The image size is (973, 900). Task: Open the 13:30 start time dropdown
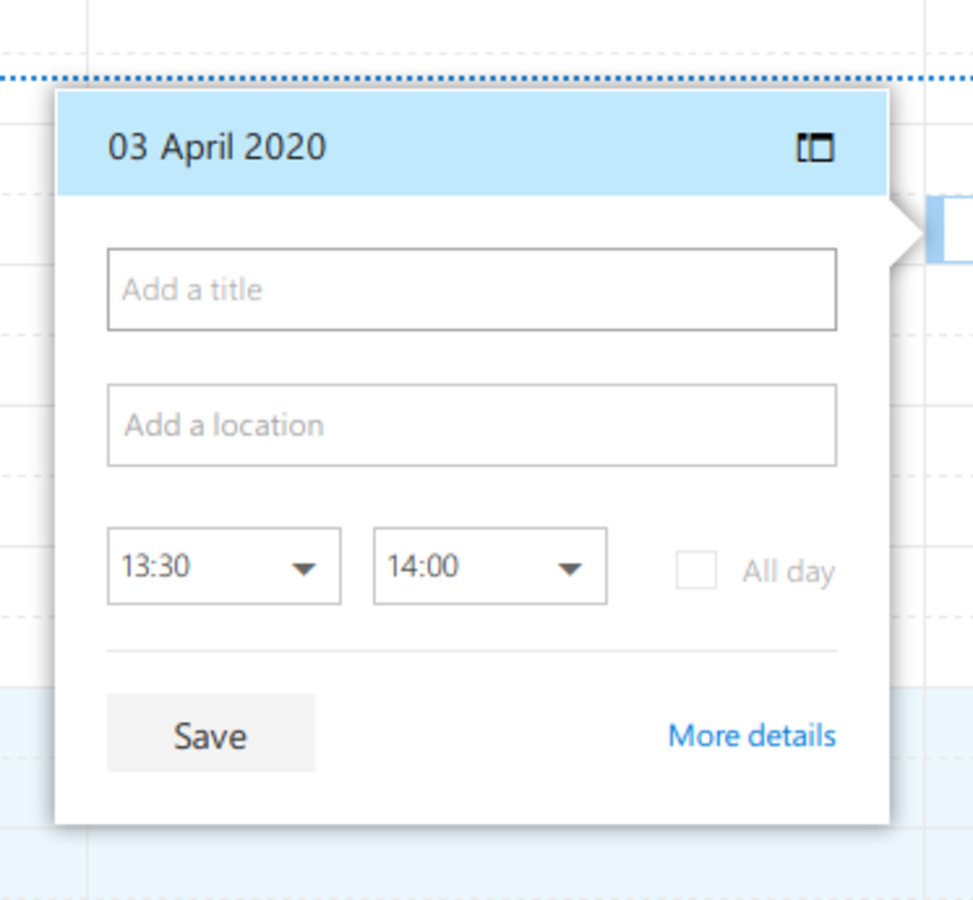(x=224, y=566)
